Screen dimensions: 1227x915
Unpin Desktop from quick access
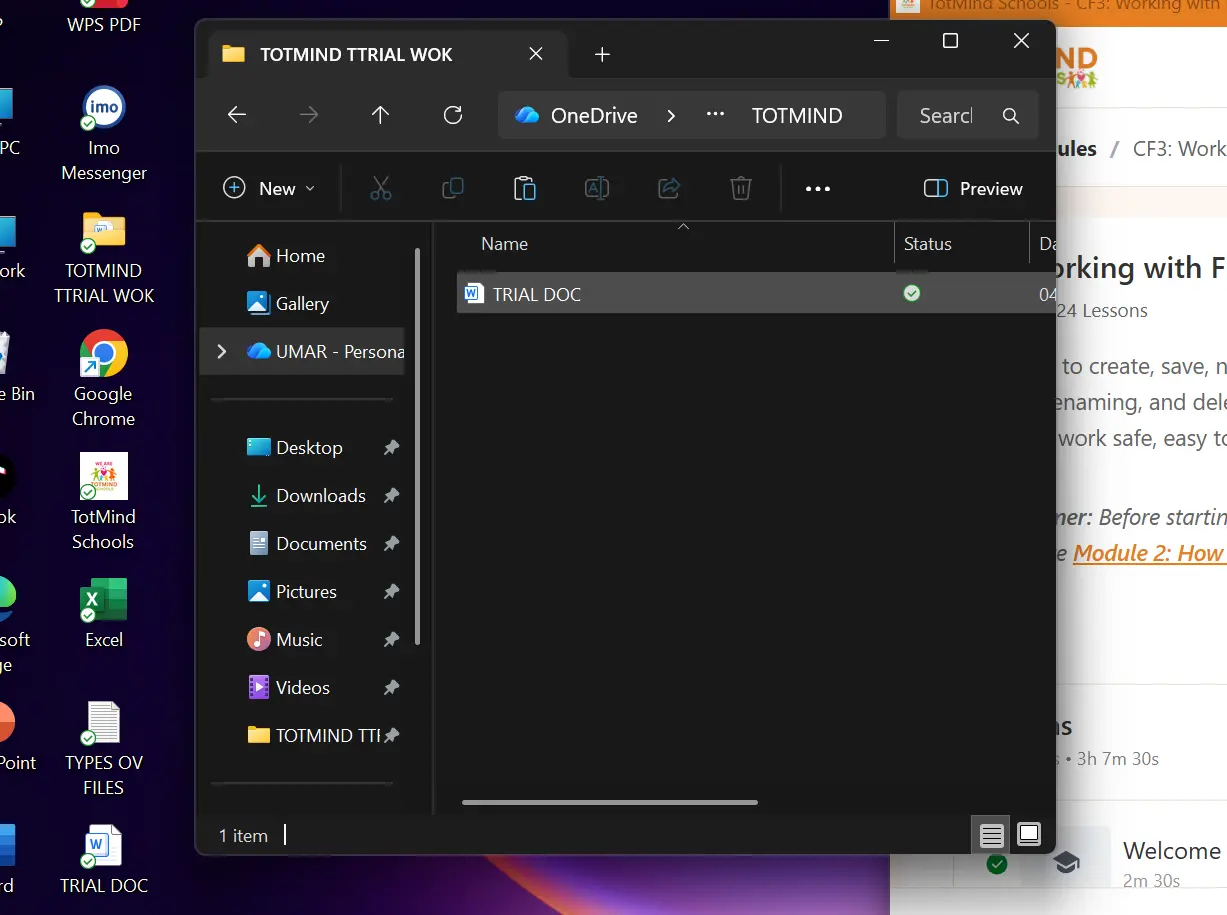click(391, 448)
